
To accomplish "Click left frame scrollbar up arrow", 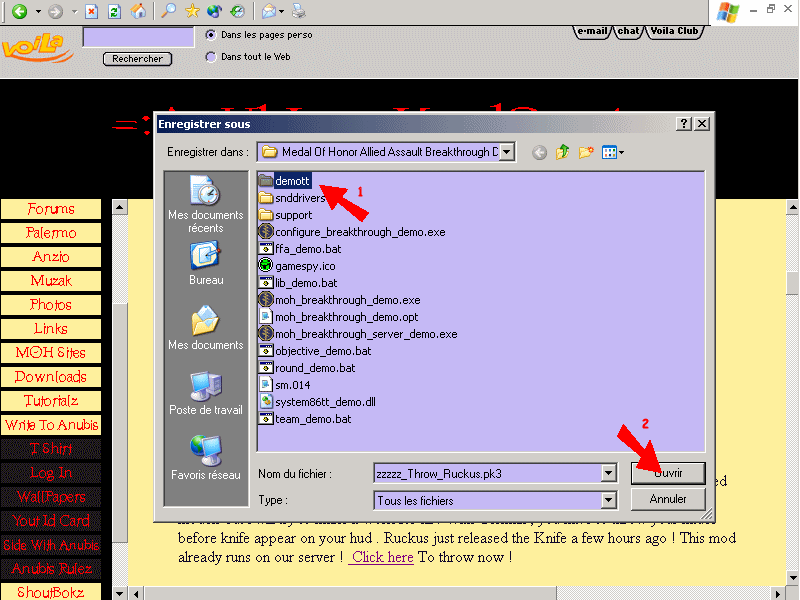I will pyautogui.click(x=119, y=207).
